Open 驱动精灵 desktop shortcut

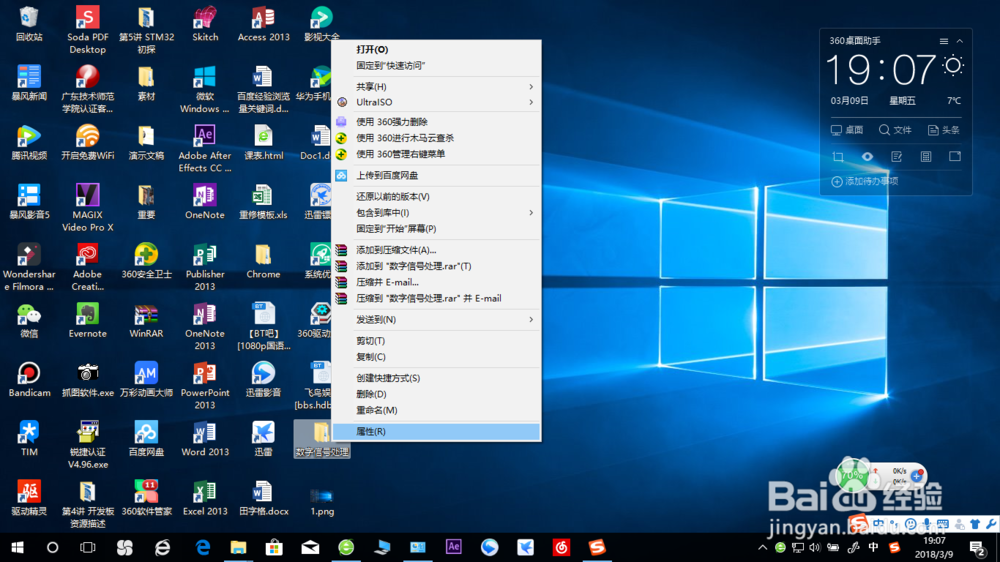pyautogui.click(x=29, y=498)
